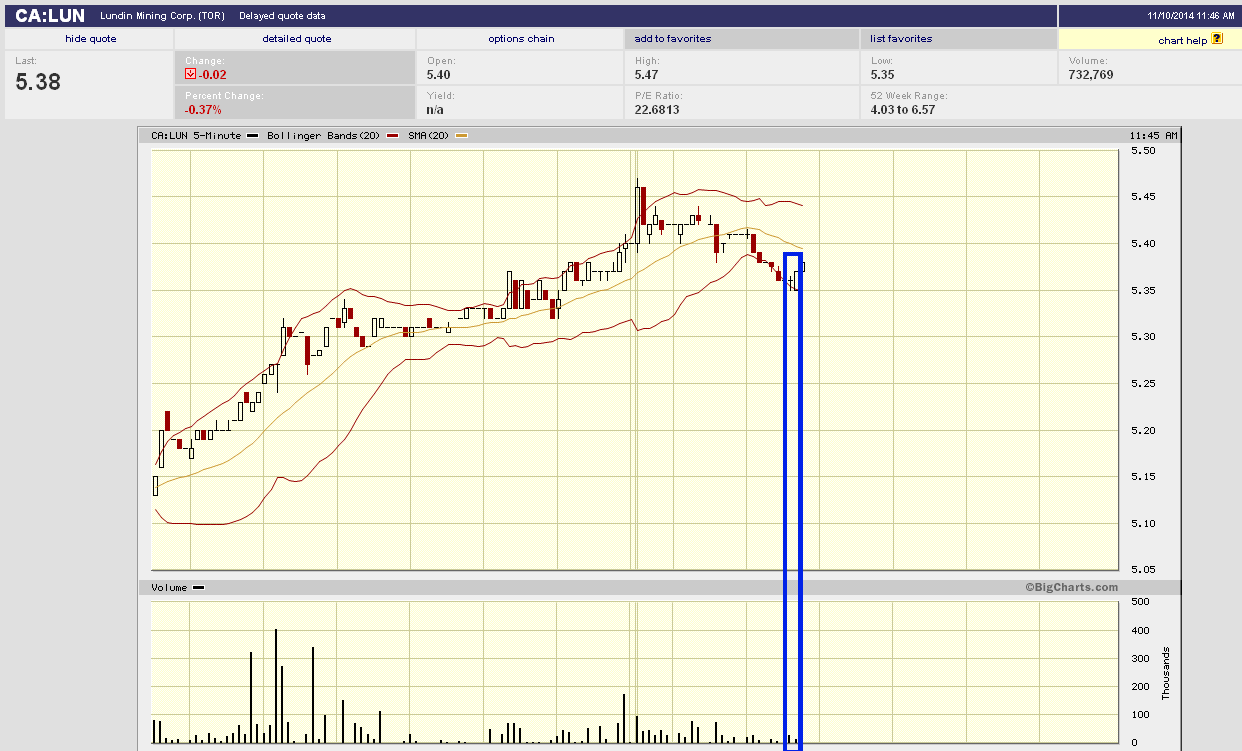Click add to favorites
Screen dimensions: 1242x751
click(673, 39)
